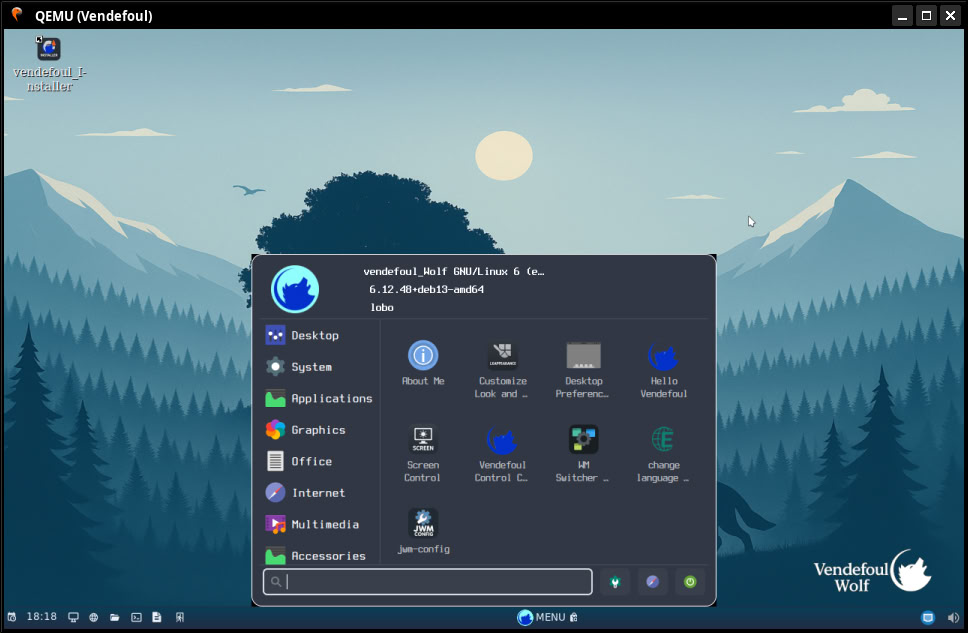Screen dimensions: 968x633
Task: Open the web browser globe icon on taskbar
Action: point(94,617)
